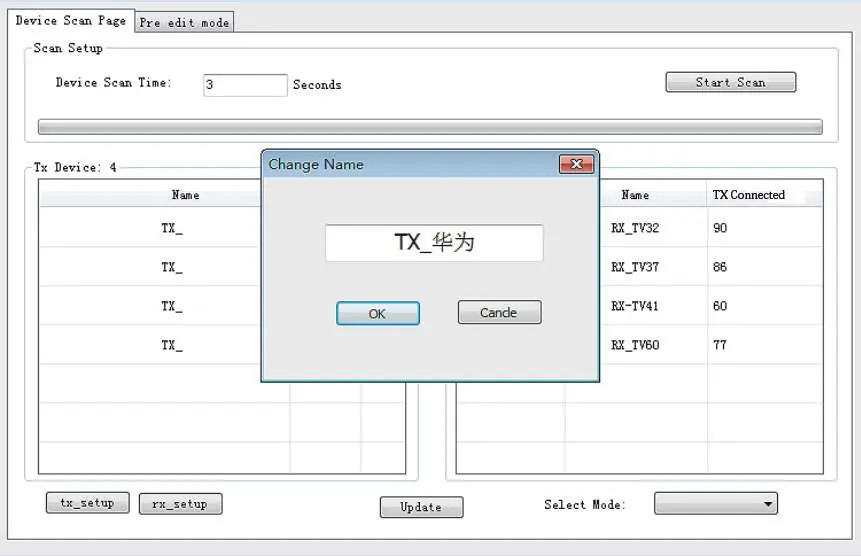
Task: Click the Device Scan Time input field
Action: (245, 85)
